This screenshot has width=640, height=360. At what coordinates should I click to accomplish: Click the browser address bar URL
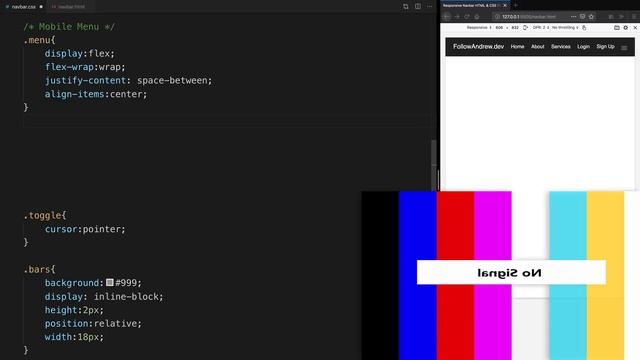pyautogui.click(x=529, y=17)
